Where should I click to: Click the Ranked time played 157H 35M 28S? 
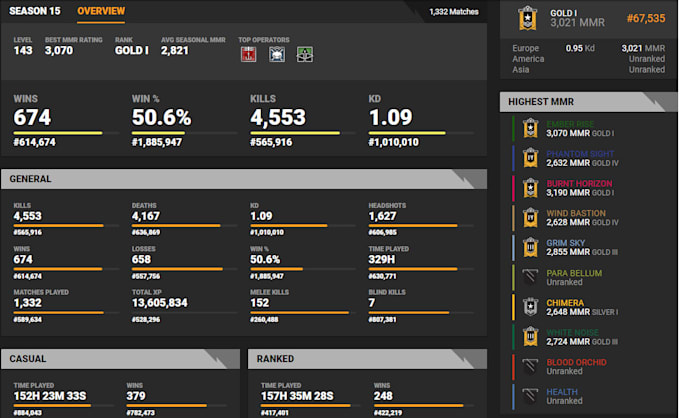tap(297, 396)
